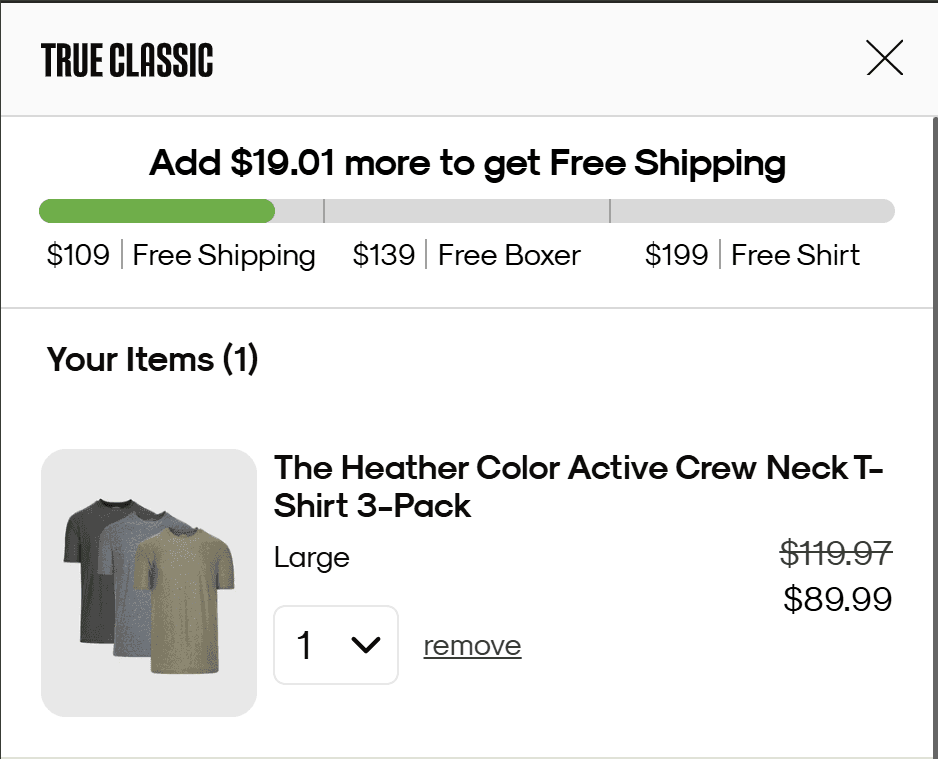
Task: Expand the quantity options for the t-shirt pack
Action: pos(335,645)
